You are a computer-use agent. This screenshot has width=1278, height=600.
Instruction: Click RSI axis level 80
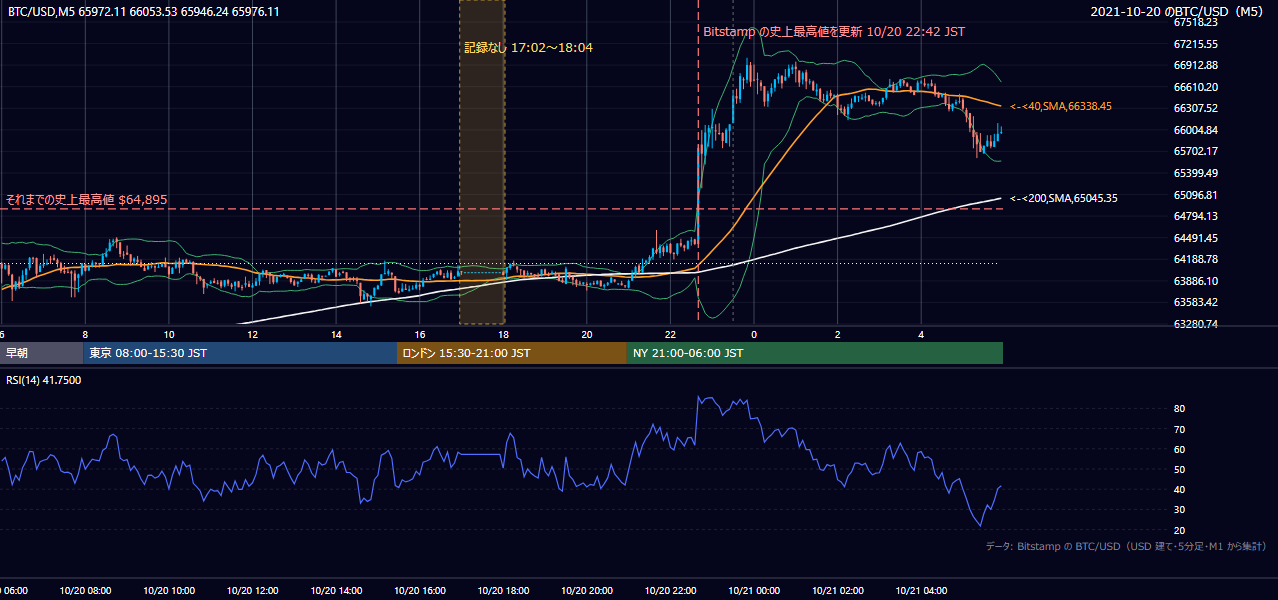[1179, 409]
